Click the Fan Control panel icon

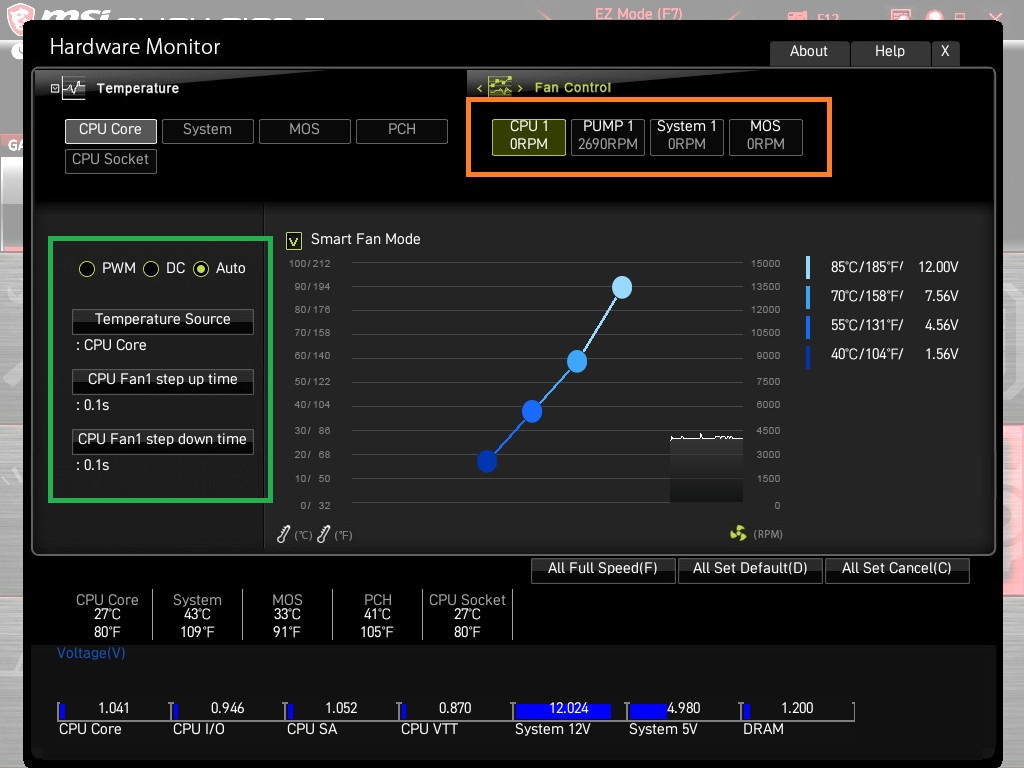(x=500, y=86)
